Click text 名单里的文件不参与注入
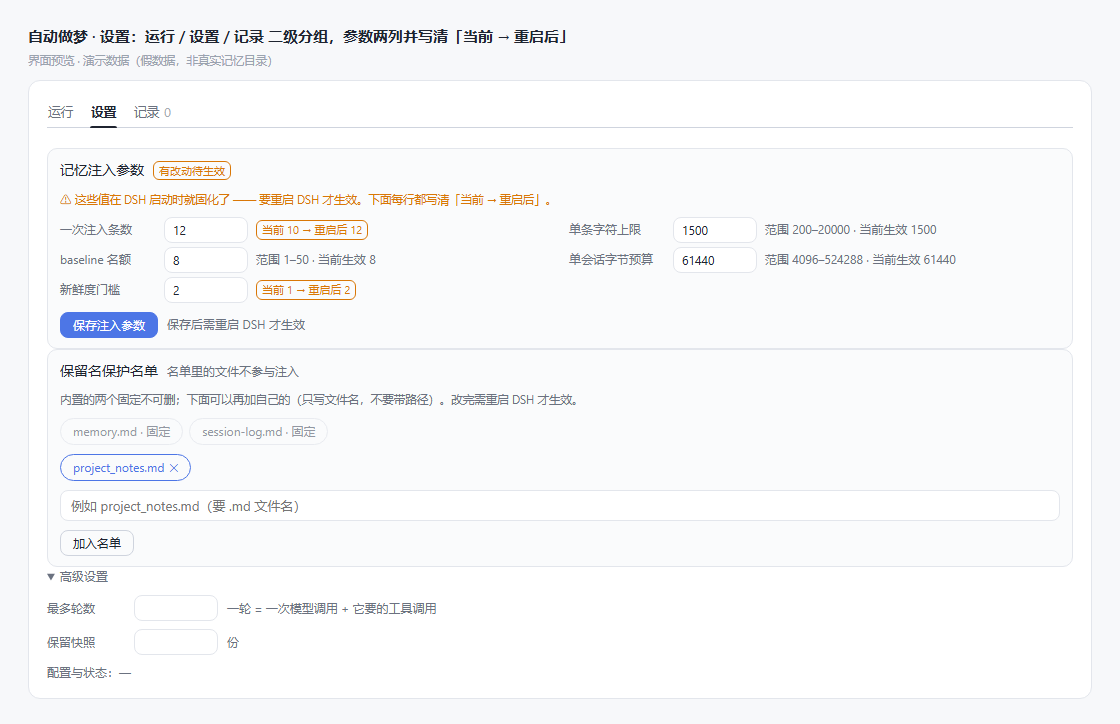This screenshot has width=1120, height=724. [233, 372]
